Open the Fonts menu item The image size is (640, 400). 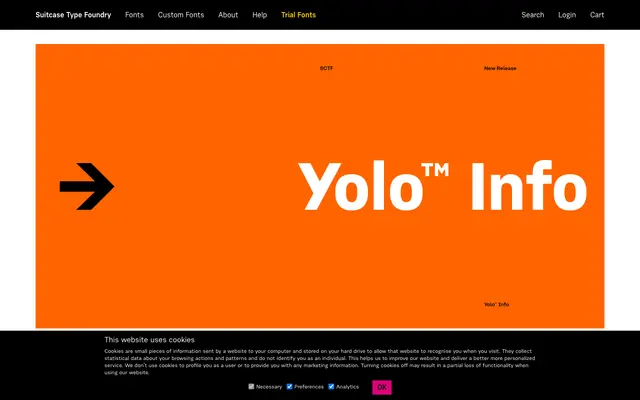[x=134, y=15]
